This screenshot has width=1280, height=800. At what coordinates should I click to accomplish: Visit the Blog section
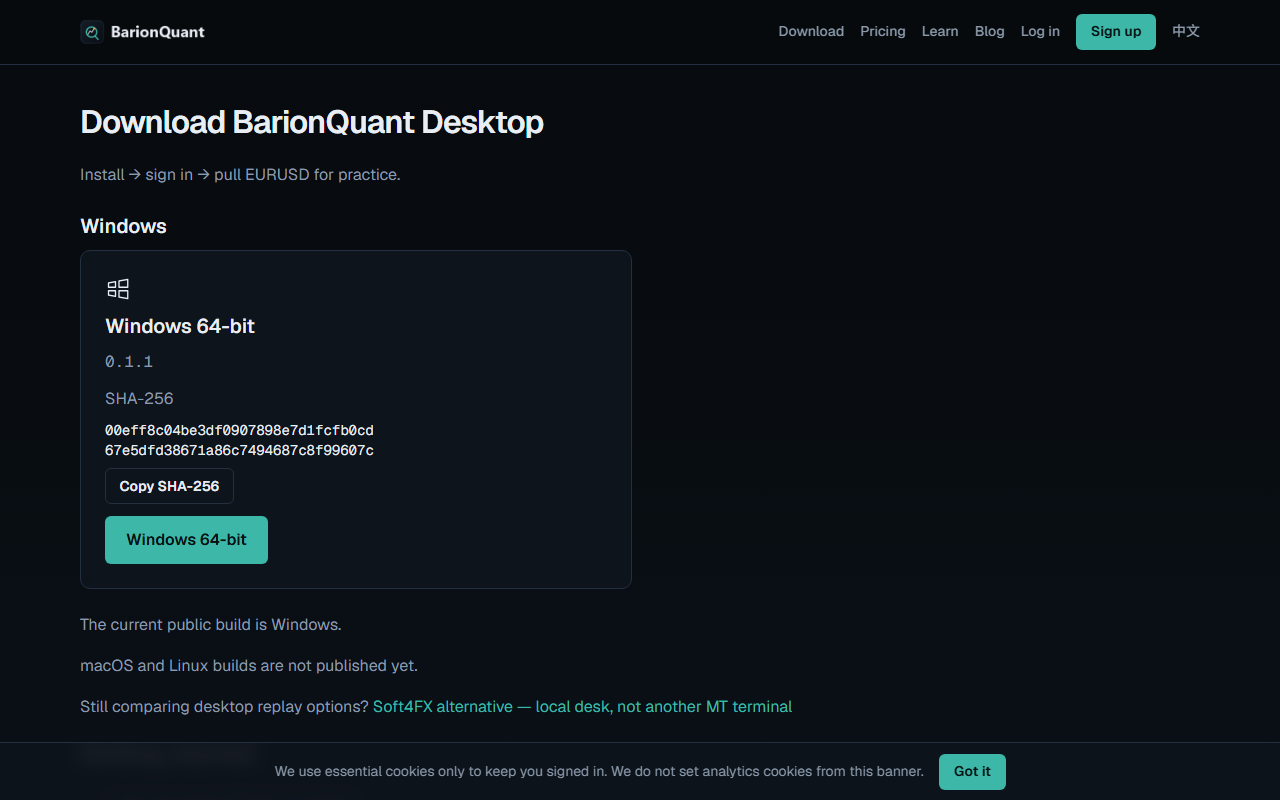[x=990, y=32]
